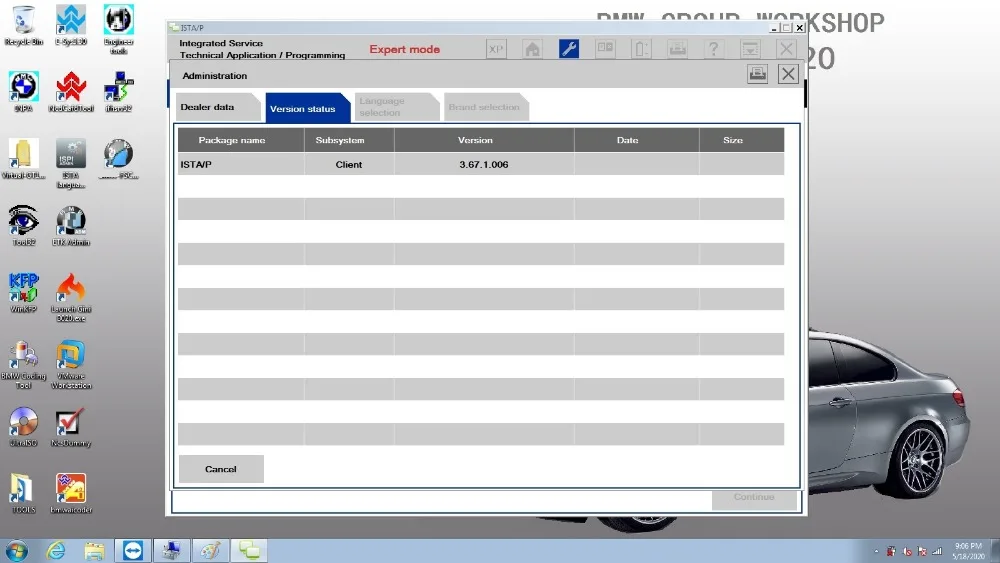1000x563 pixels.
Task: Click the greyed X end-session toolbar icon
Action: point(786,49)
